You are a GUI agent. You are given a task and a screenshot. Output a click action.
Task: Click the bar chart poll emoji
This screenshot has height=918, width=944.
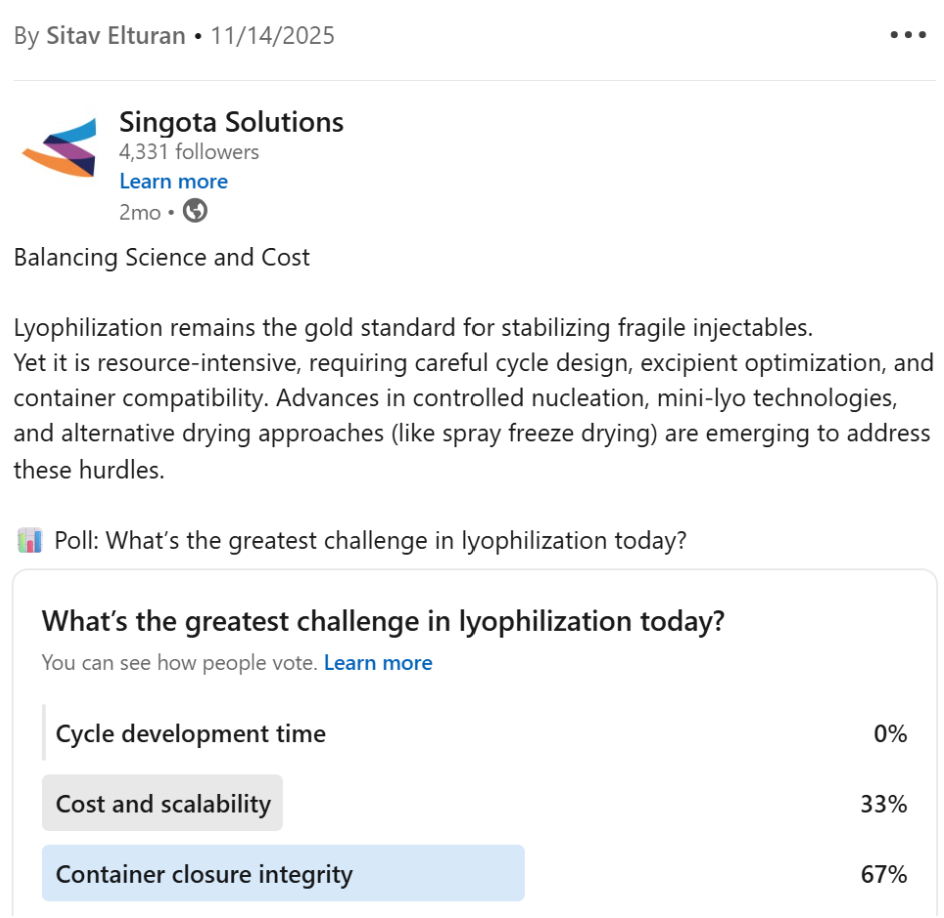click(30, 541)
